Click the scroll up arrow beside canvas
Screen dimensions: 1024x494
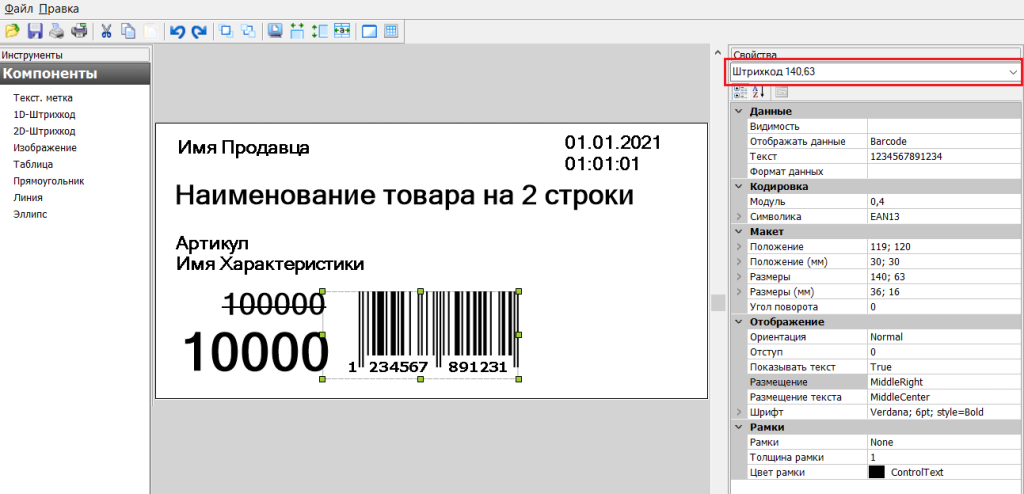[718, 52]
